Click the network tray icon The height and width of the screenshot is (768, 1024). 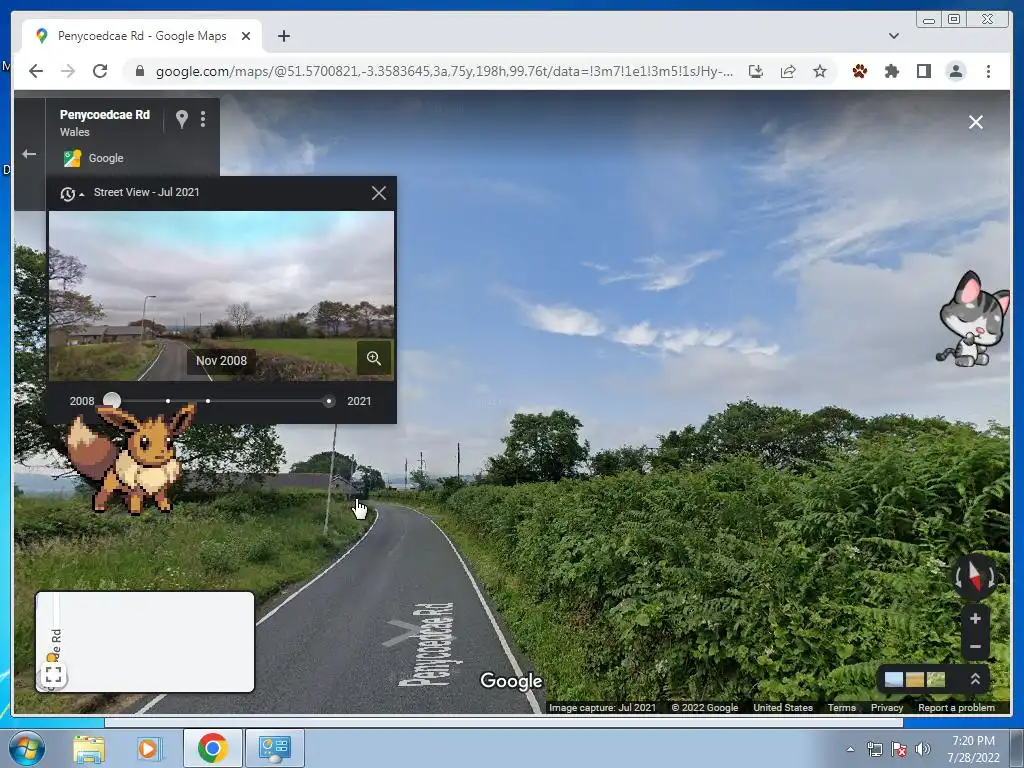pyautogui.click(x=874, y=749)
